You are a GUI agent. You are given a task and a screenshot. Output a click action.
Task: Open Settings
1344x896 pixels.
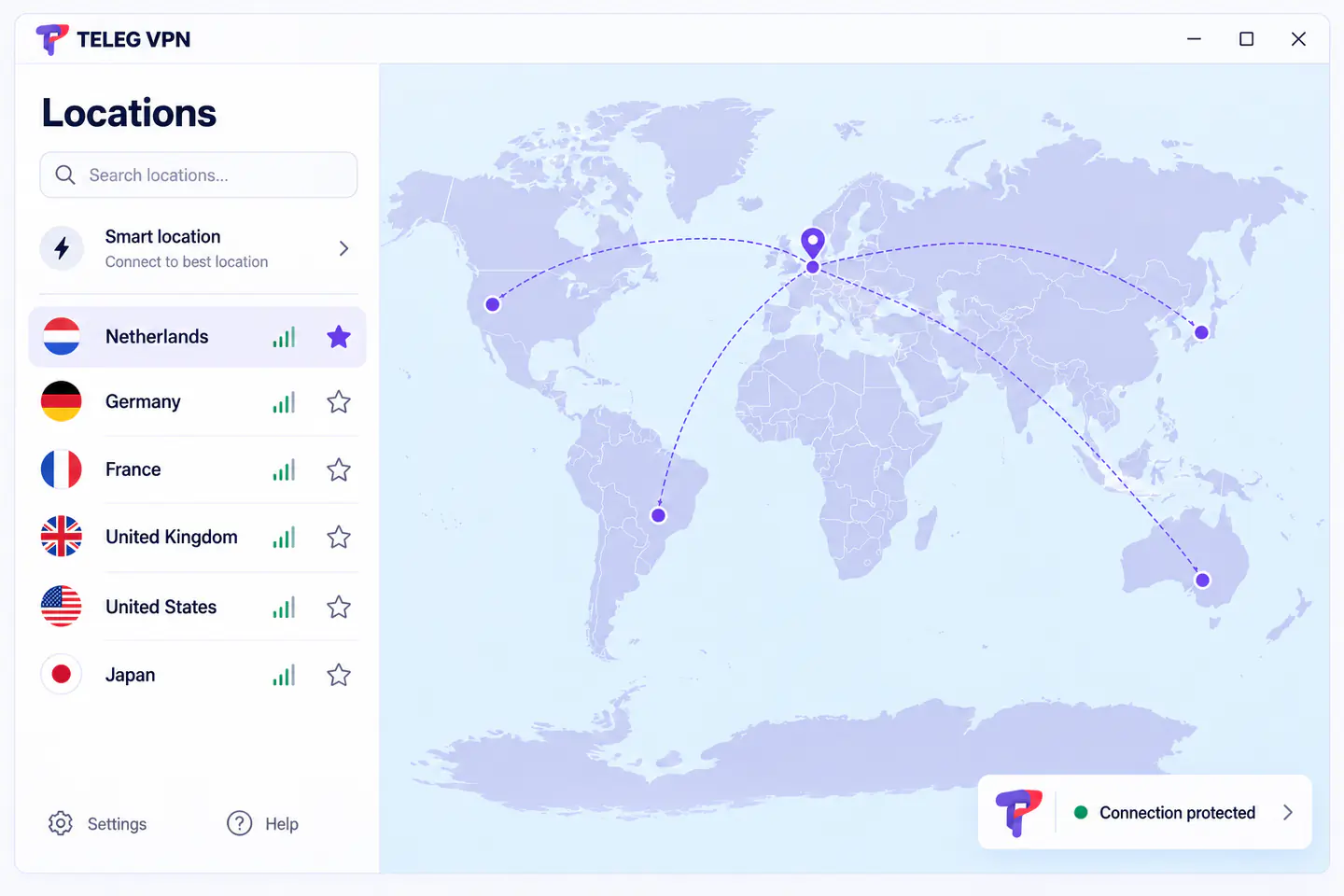pos(98,823)
